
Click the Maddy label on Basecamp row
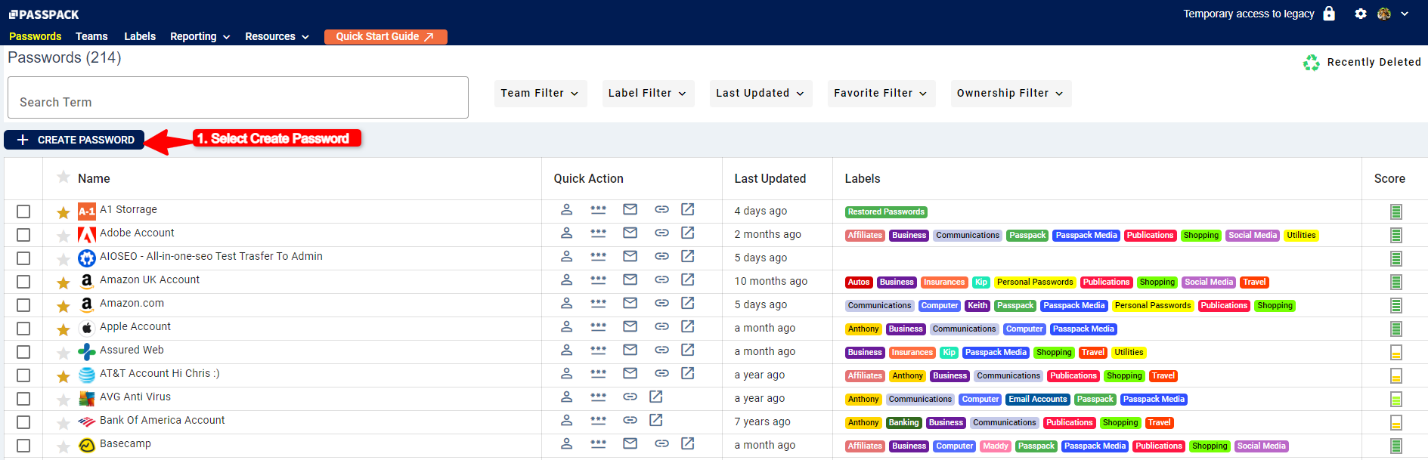(995, 446)
